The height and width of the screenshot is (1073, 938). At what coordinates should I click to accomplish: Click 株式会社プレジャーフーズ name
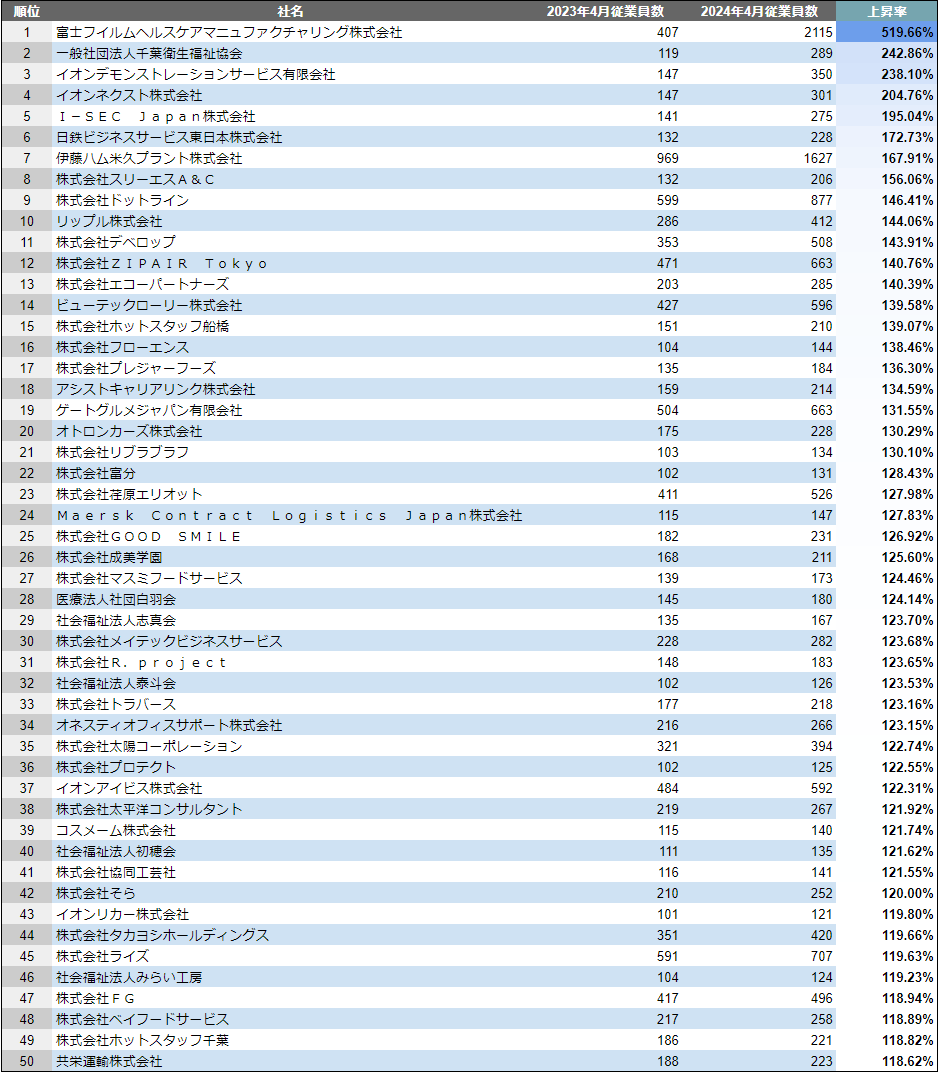135,368
